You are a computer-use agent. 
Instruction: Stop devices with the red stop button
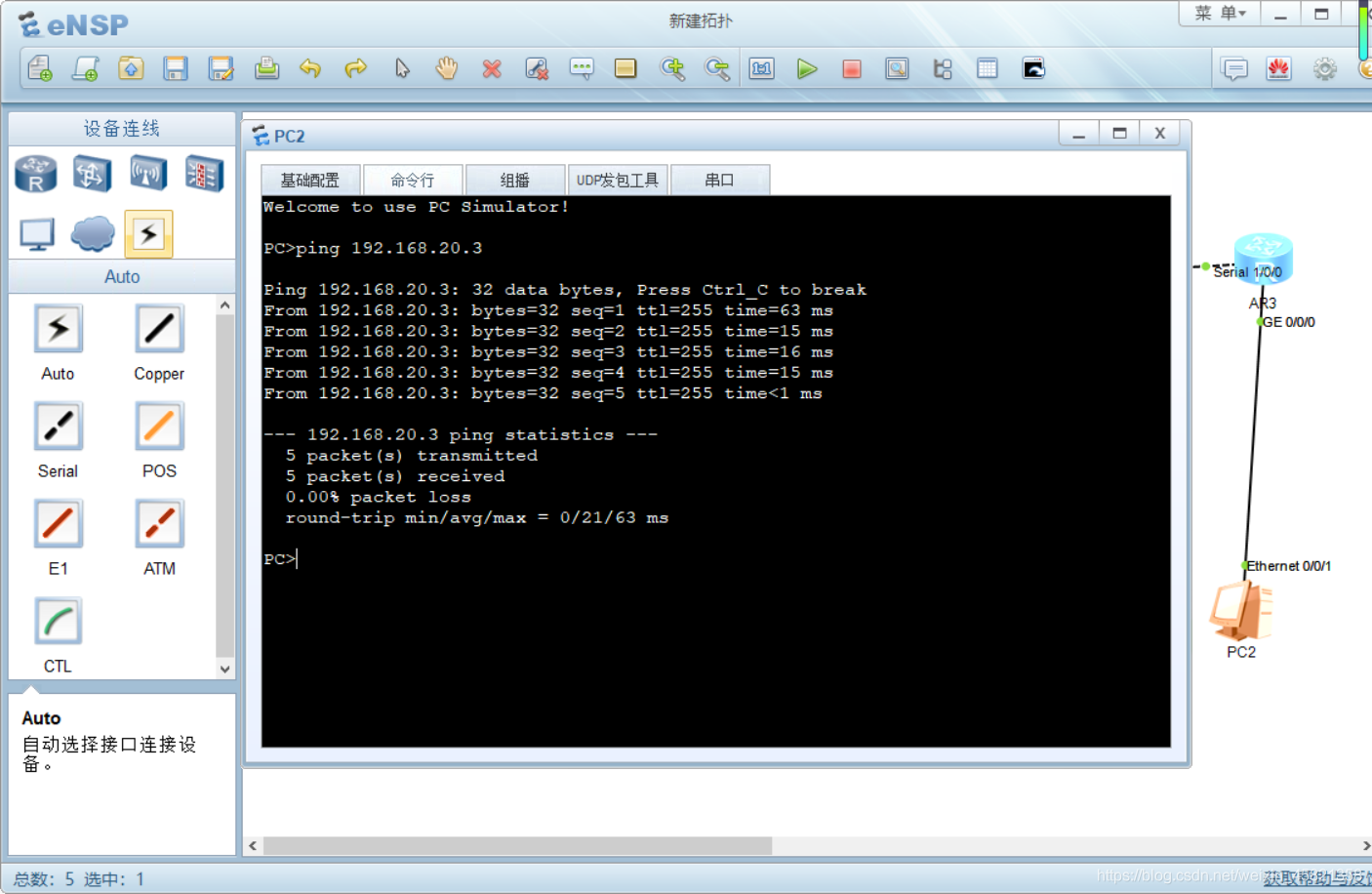pos(852,68)
